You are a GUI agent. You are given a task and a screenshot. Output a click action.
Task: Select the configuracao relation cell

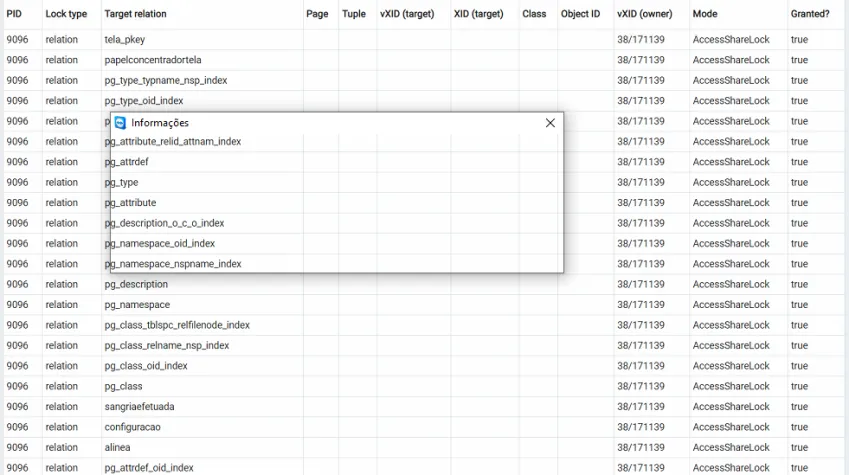tap(202, 427)
